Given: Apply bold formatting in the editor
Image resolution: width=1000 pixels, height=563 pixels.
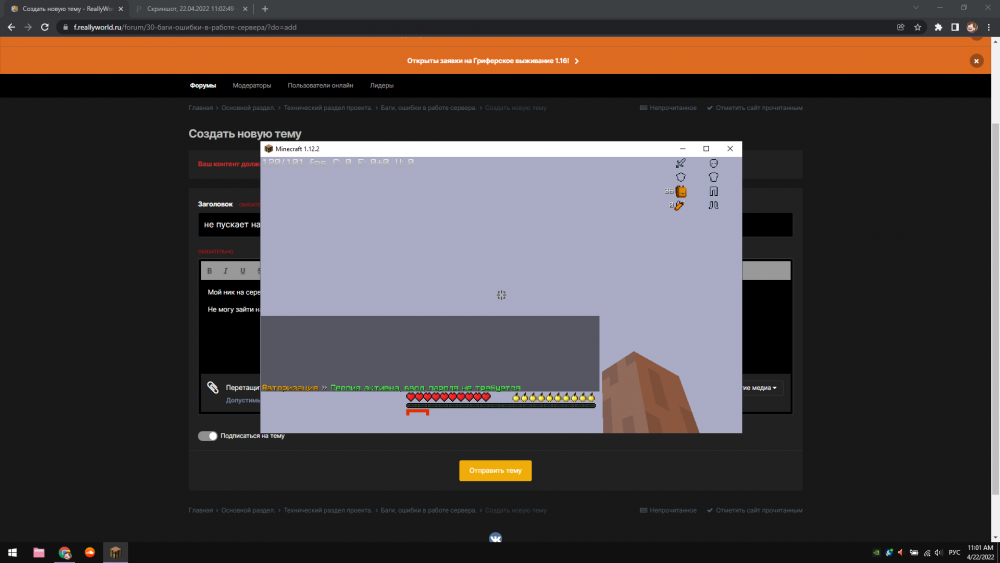Looking at the screenshot, I should (209, 271).
